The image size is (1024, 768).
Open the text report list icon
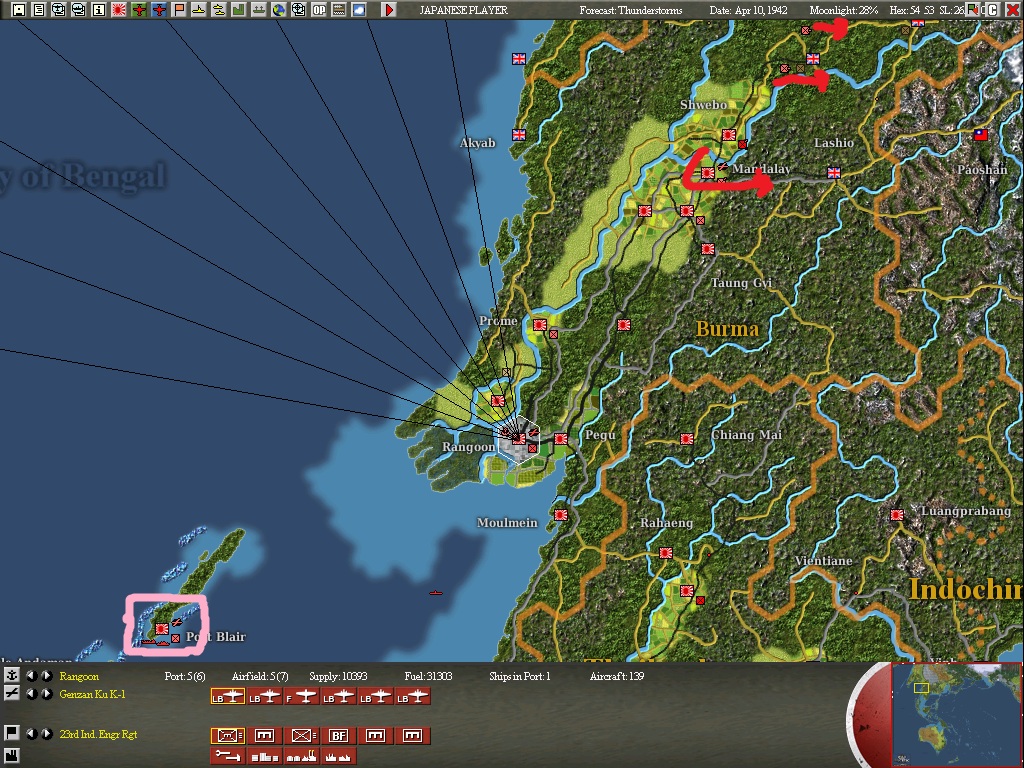click(x=39, y=10)
